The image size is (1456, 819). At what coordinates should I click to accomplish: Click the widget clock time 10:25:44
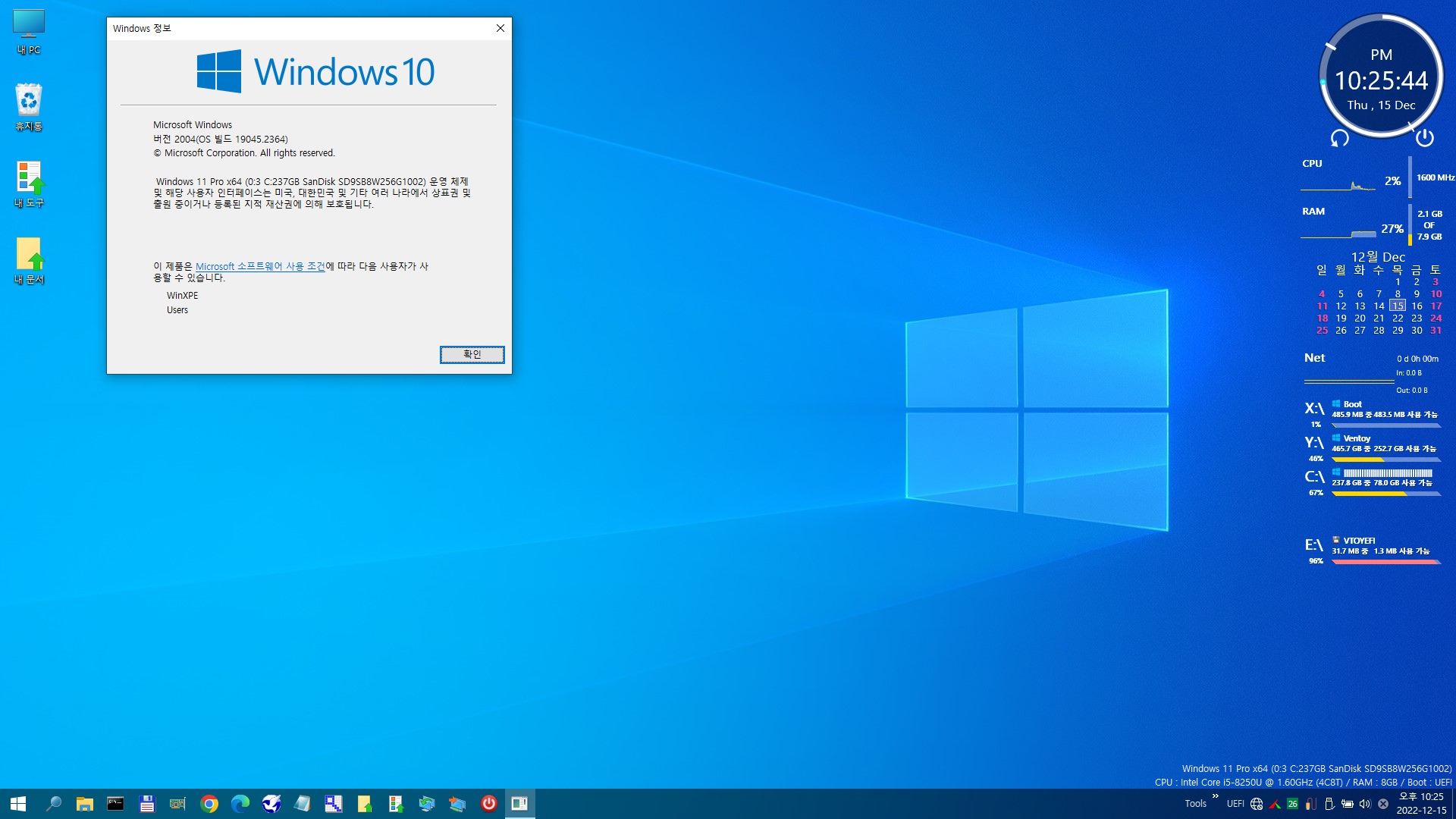click(x=1381, y=80)
